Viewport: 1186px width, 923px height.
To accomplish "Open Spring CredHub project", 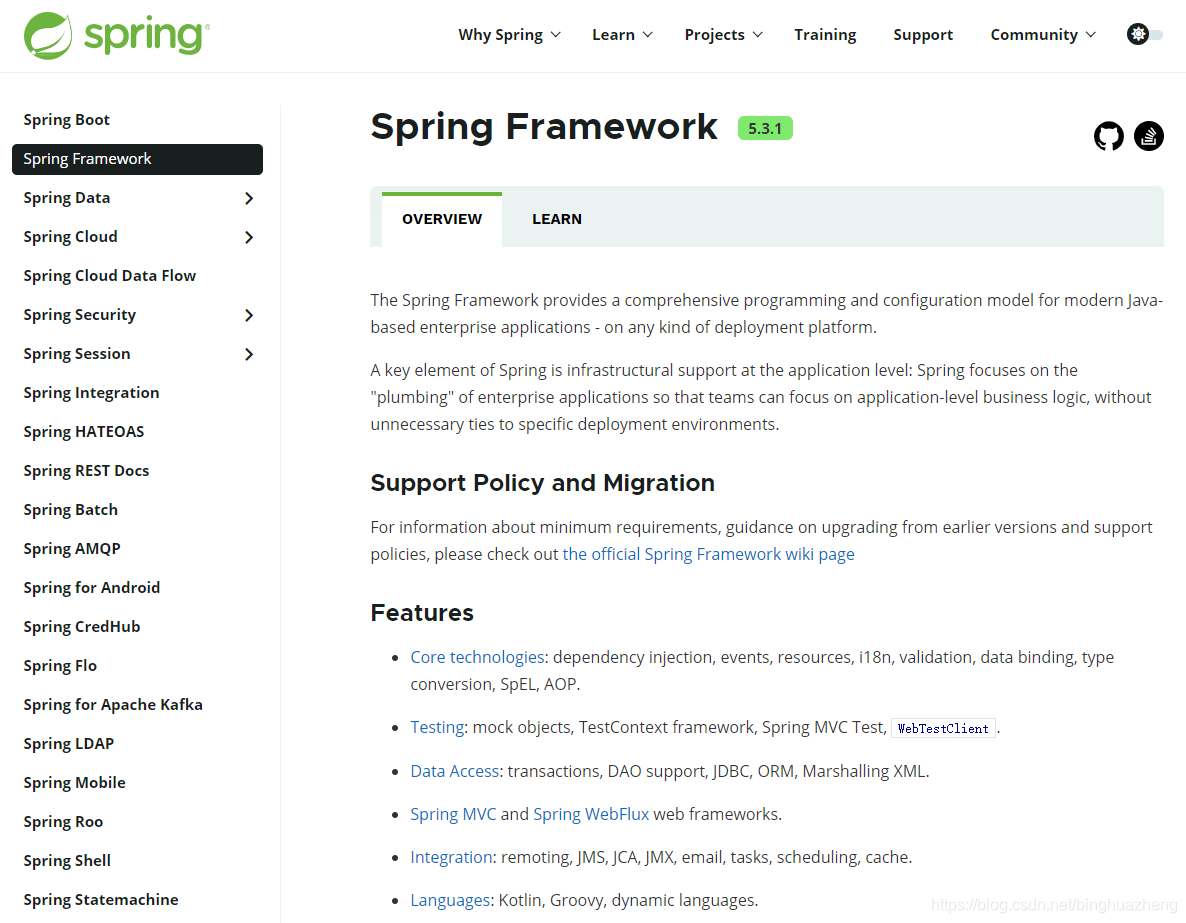I will (x=82, y=626).
